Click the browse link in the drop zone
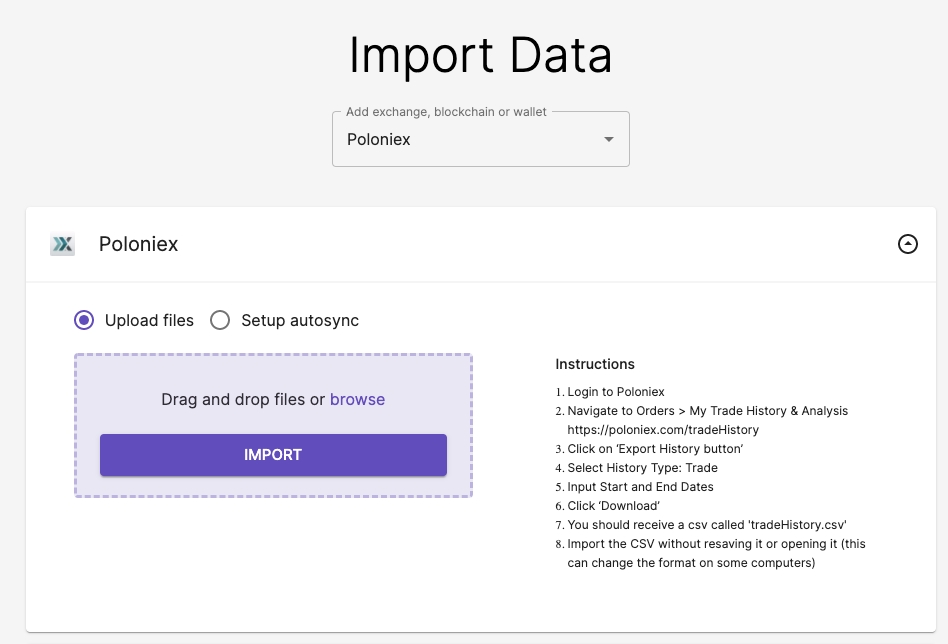Viewport: 948px width, 644px height. pyautogui.click(x=357, y=399)
